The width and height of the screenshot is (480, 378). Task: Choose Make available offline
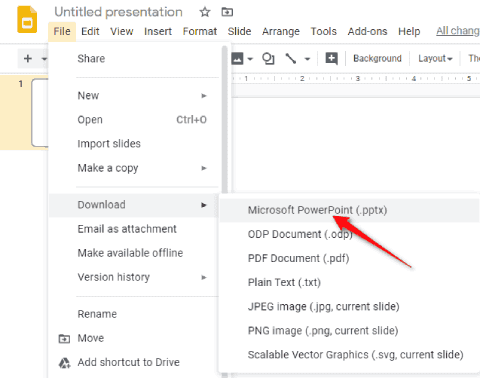tap(133, 253)
